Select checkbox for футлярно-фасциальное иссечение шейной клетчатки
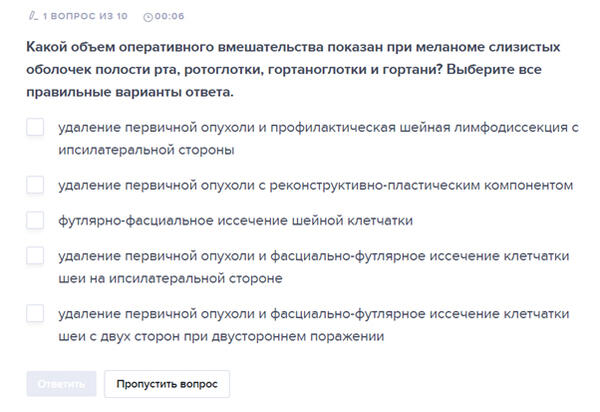The height and width of the screenshot is (412, 600). click(x=35, y=220)
